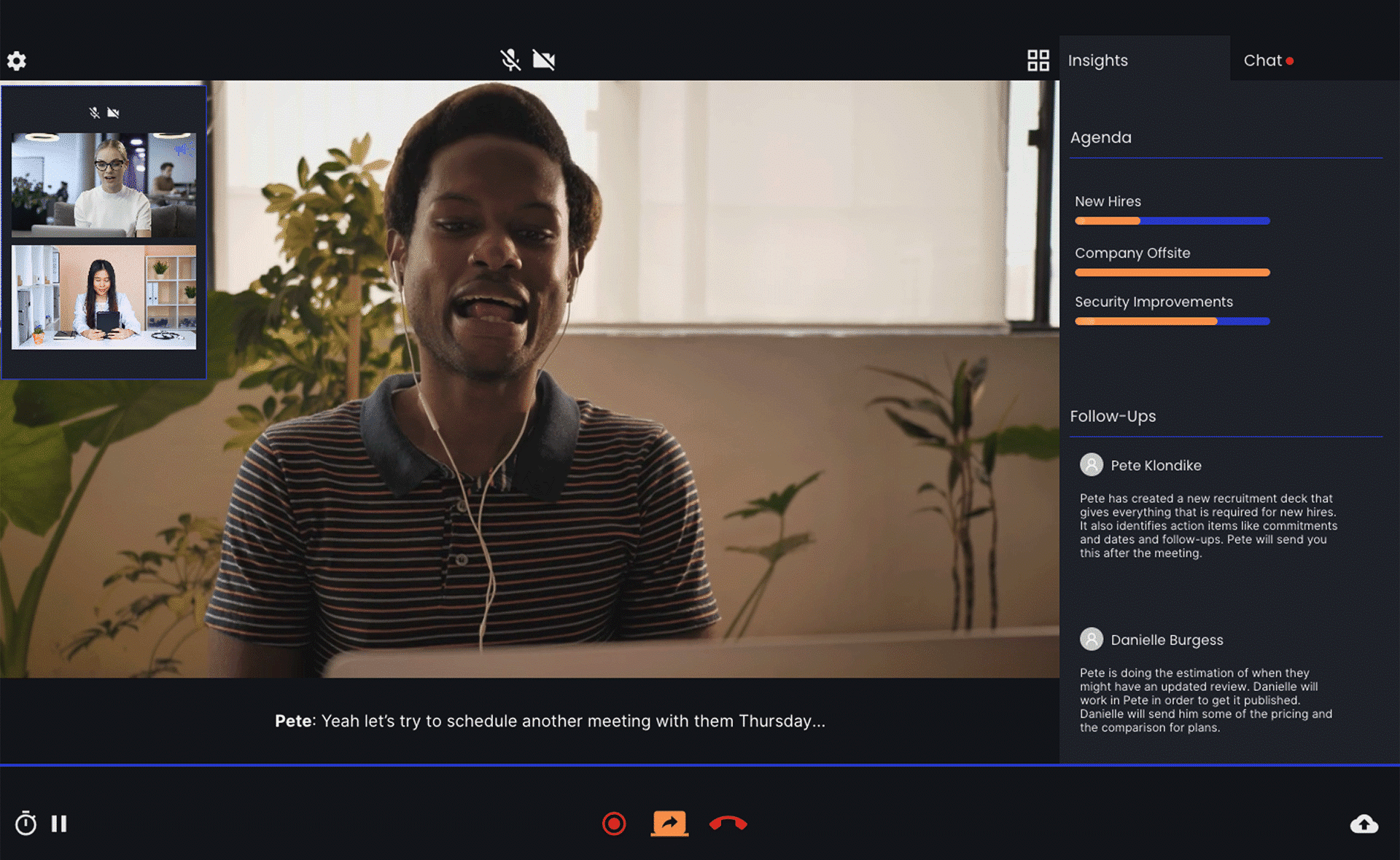Toggle participant panel microphone mute icon
The width and height of the screenshot is (1400, 860).
(94, 113)
